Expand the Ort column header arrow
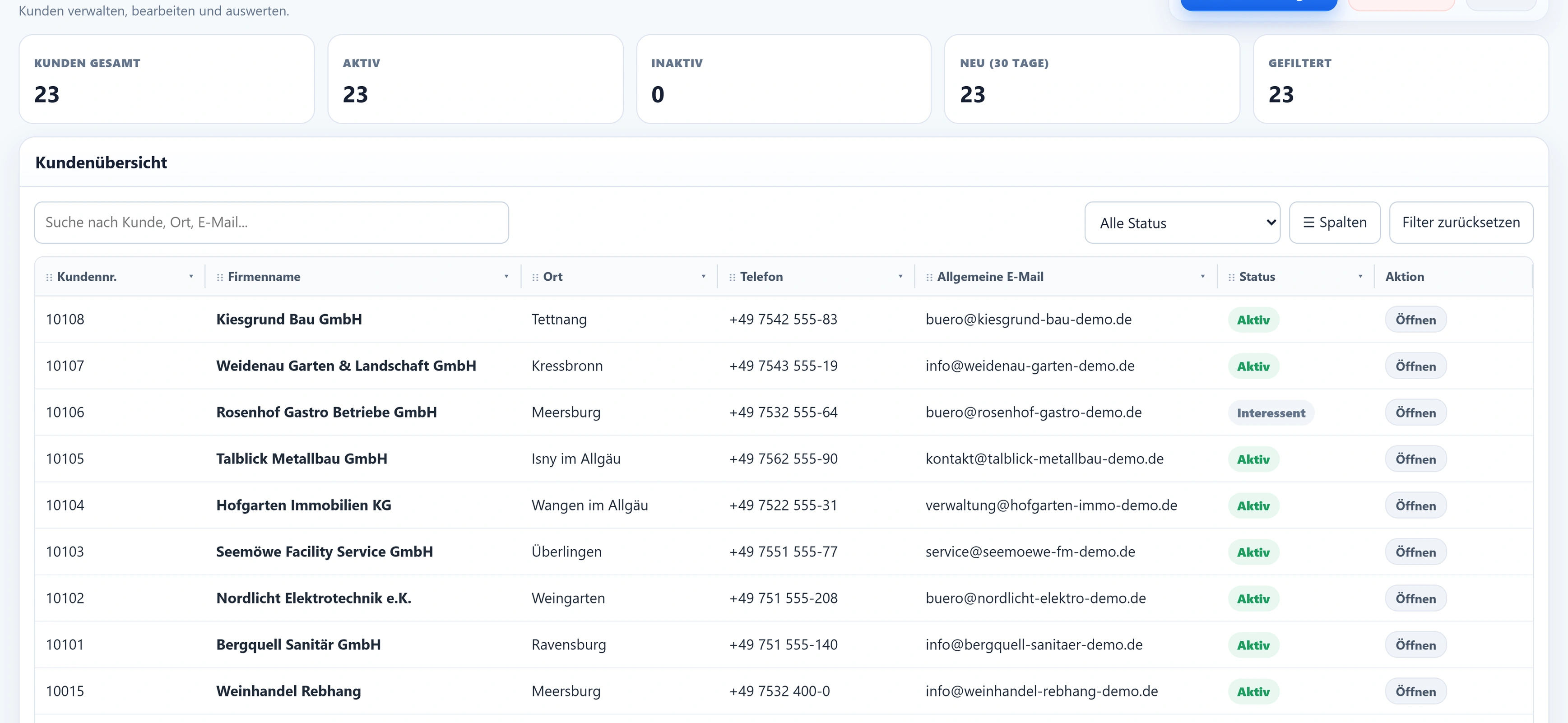This screenshot has width=1568, height=723. 704,277
